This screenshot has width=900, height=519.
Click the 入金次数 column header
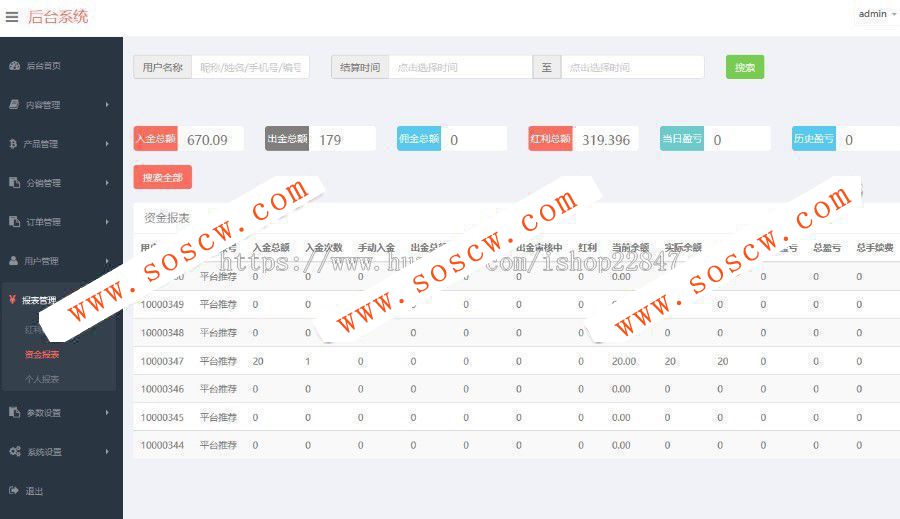coord(324,247)
